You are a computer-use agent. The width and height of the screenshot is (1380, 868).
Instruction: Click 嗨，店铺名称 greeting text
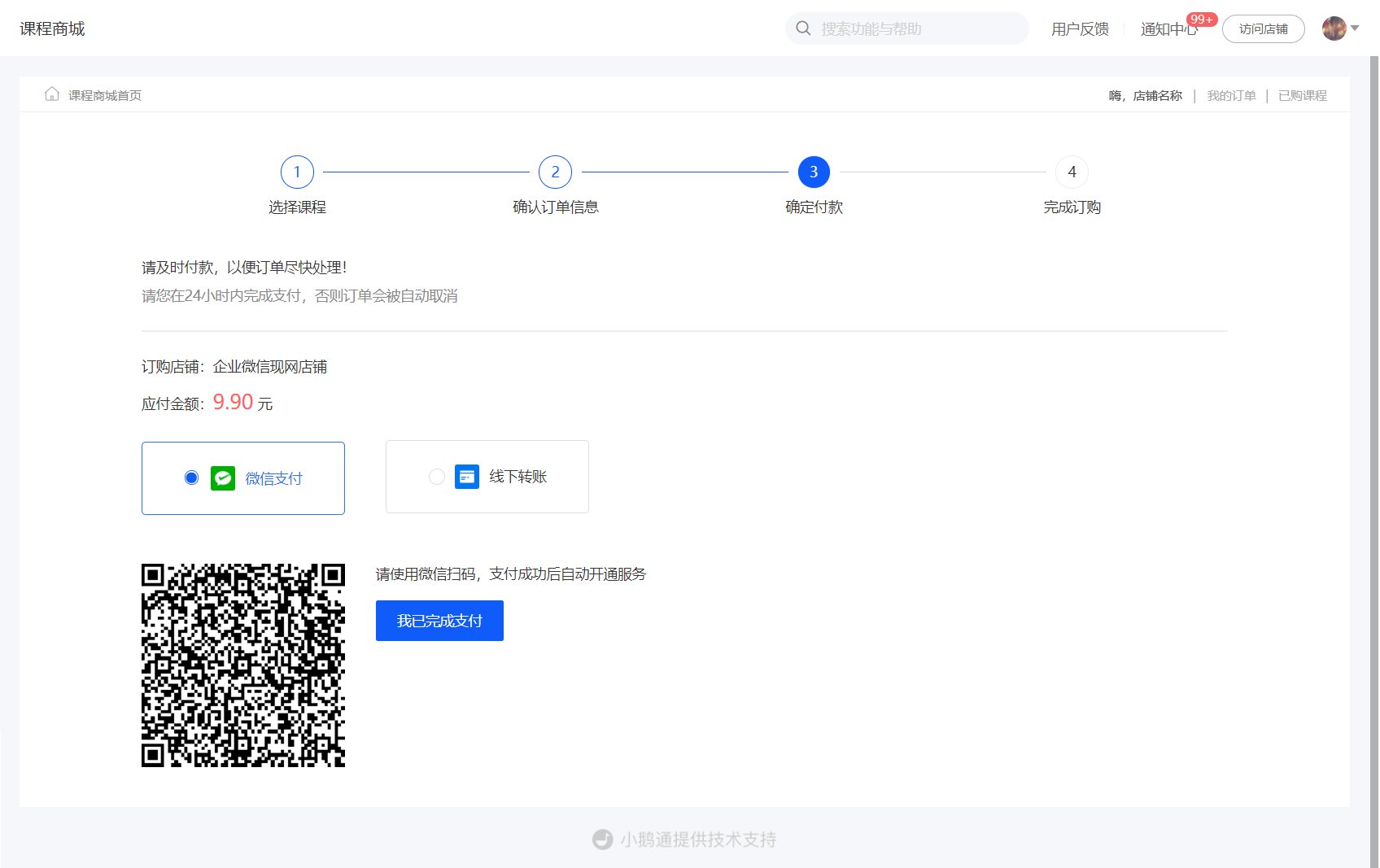tap(1146, 96)
